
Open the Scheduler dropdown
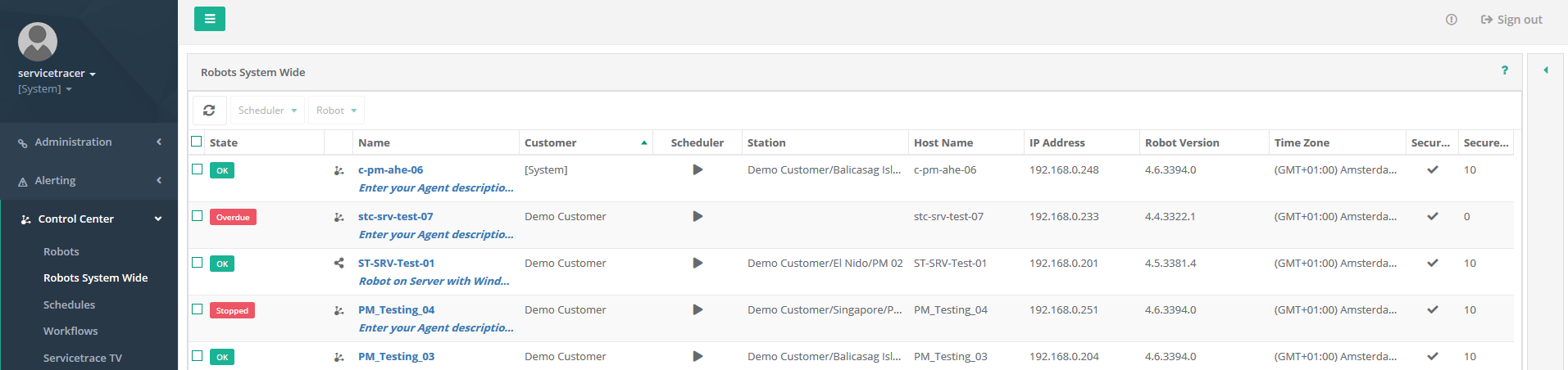pyautogui.click(x=267, y=111)
